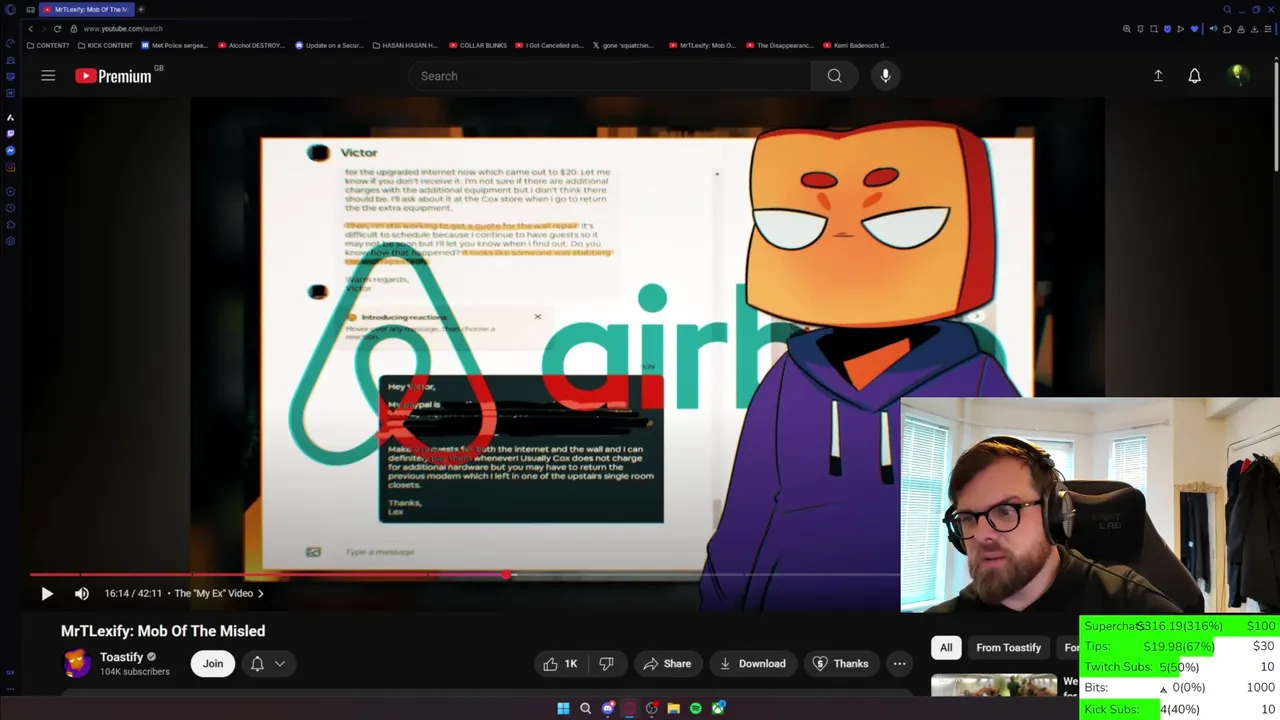Open browser zoom magnifier toolbar icon
Image resolution: width=1280 pixels, height=720 pixels.
1127,29
